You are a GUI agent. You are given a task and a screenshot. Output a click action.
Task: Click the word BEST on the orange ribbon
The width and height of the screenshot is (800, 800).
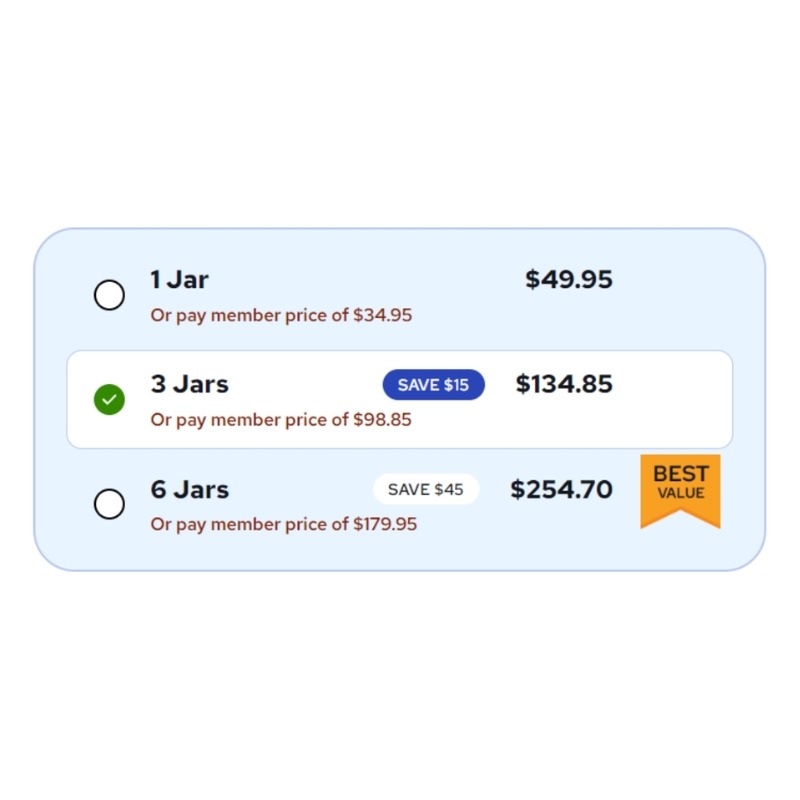click(680, 474)
